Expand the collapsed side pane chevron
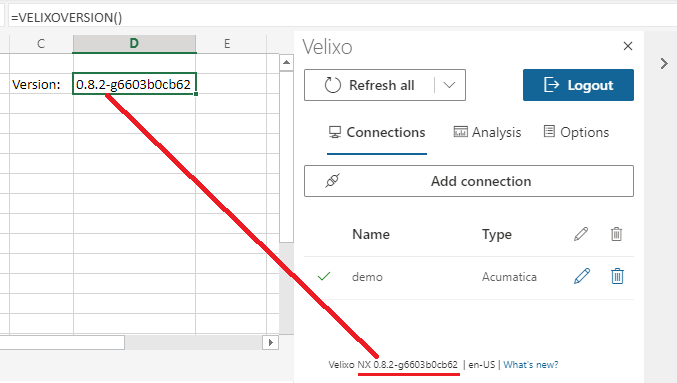Image resolution: width=677 pixels, height=383 pixels. coord(664,64)
